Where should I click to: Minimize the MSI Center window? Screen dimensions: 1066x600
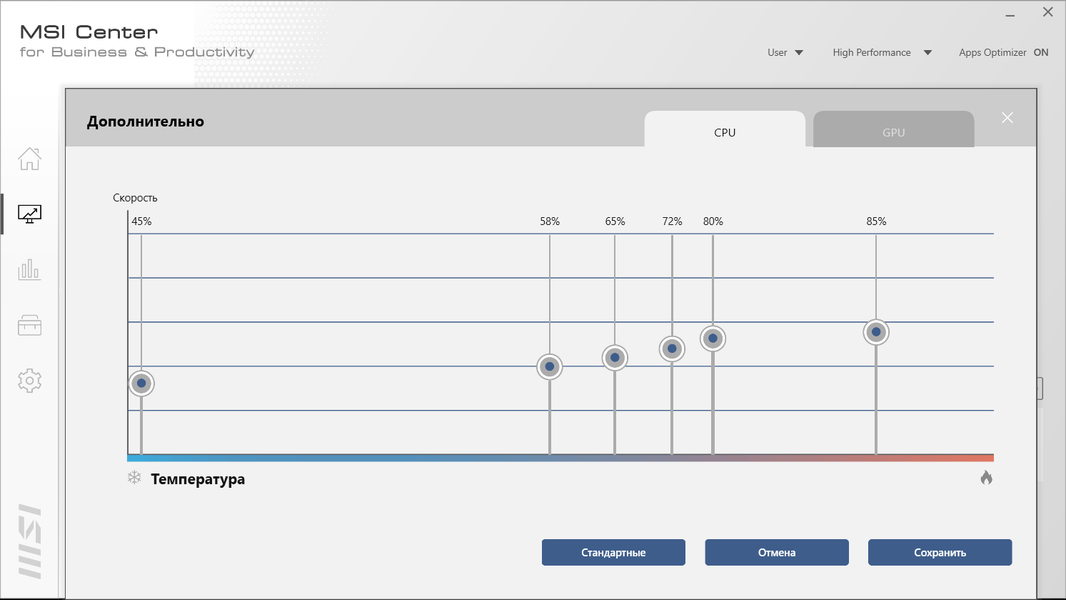click(x=1010, y=14)
